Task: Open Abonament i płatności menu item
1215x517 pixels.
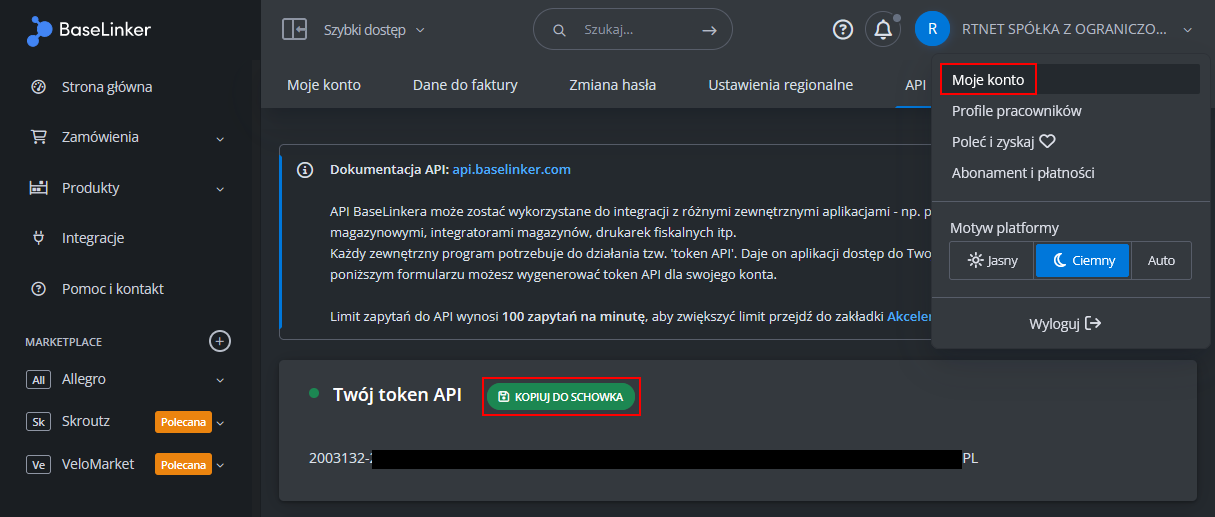Action: pos(1023,173)
